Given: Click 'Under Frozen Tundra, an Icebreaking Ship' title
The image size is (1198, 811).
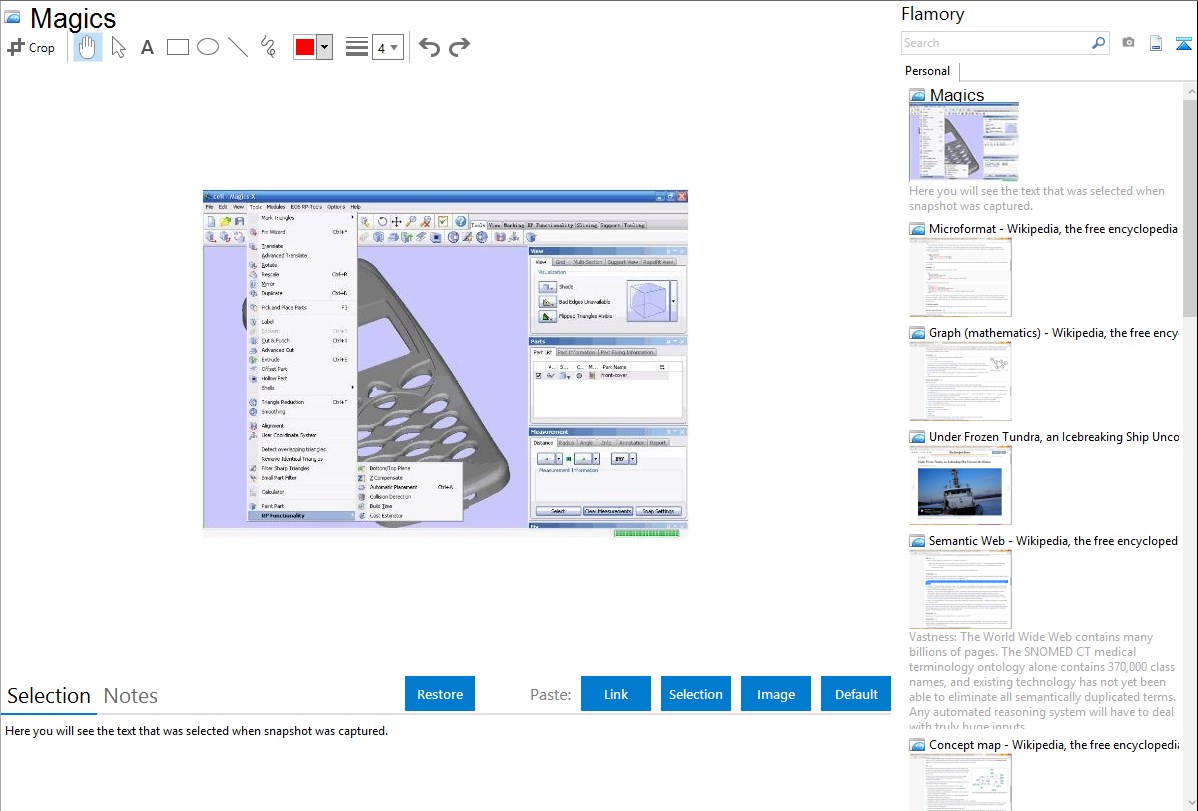Looking at the screenshot, I should click(1054, 436).
